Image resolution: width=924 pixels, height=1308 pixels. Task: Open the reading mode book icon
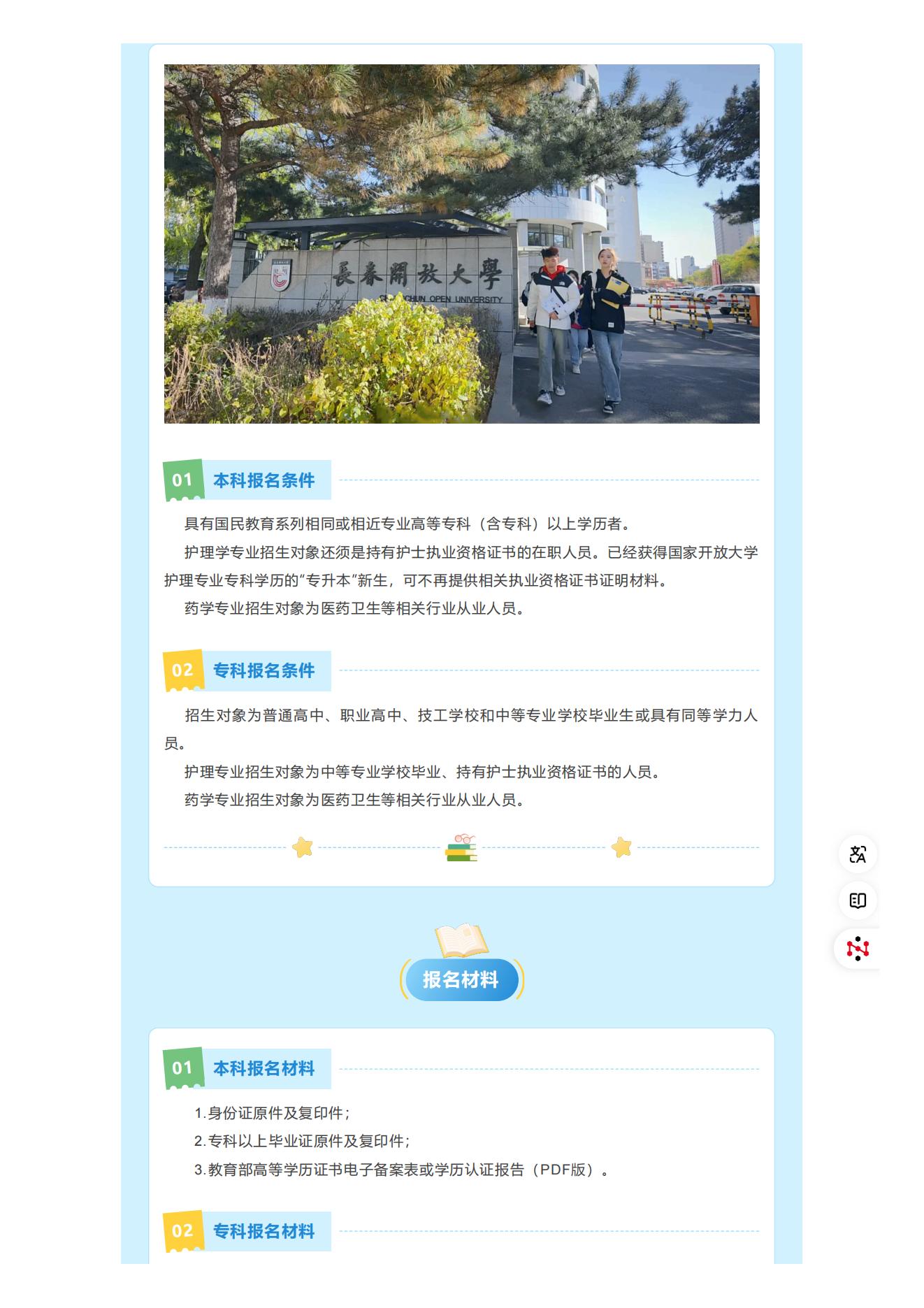(858, 900)
